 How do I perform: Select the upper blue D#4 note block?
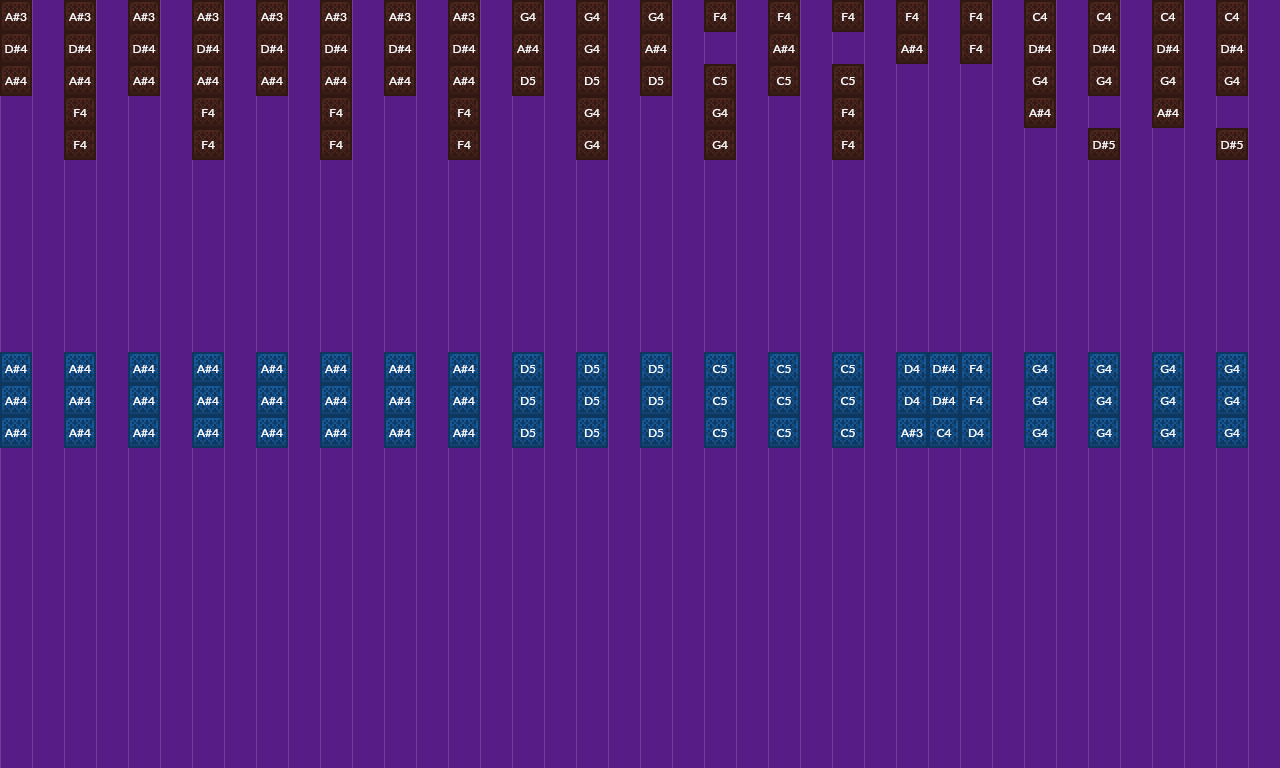[x=943, y=369]
